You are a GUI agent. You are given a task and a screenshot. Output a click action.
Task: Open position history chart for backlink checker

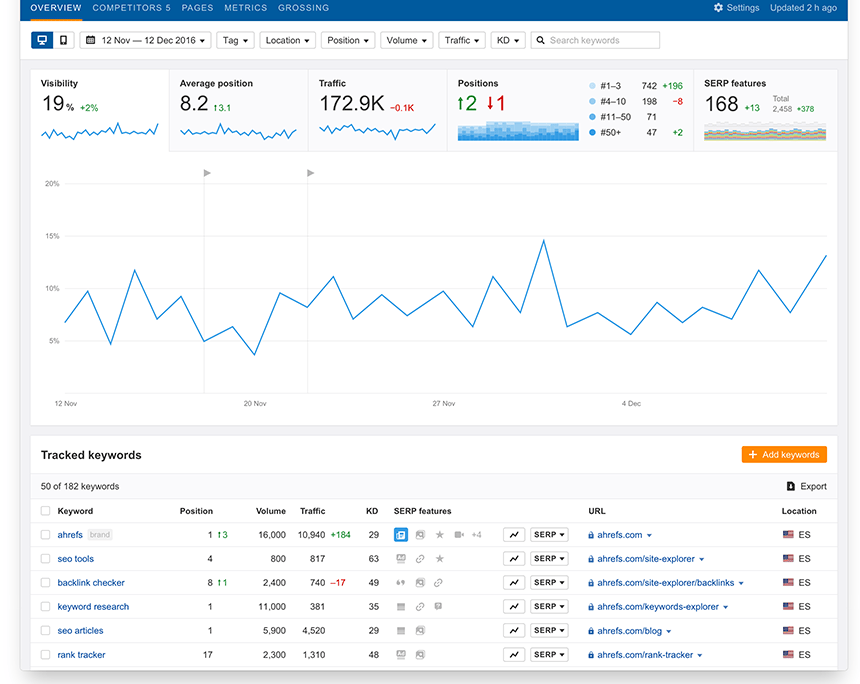click(514, 583)
